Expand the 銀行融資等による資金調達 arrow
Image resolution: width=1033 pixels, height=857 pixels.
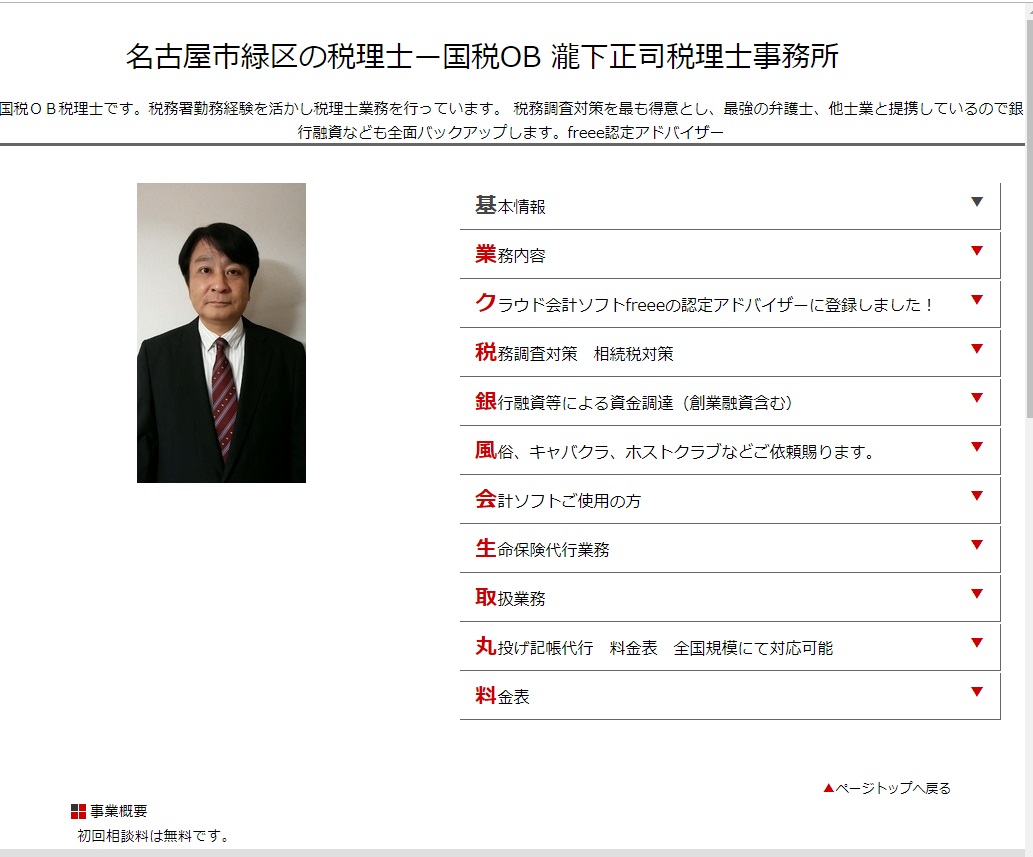[977, 398]
